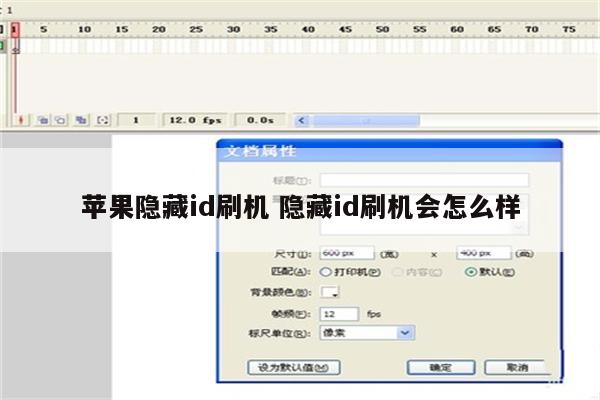The image size is (600, 400).
Task: Click the frame rate field showing 12
Action: pos(339,314)
